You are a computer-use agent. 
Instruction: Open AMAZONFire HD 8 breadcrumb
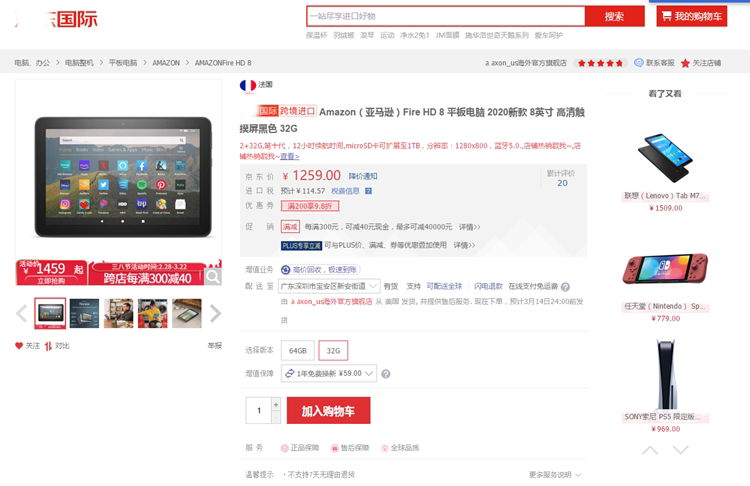click(223, 63)
